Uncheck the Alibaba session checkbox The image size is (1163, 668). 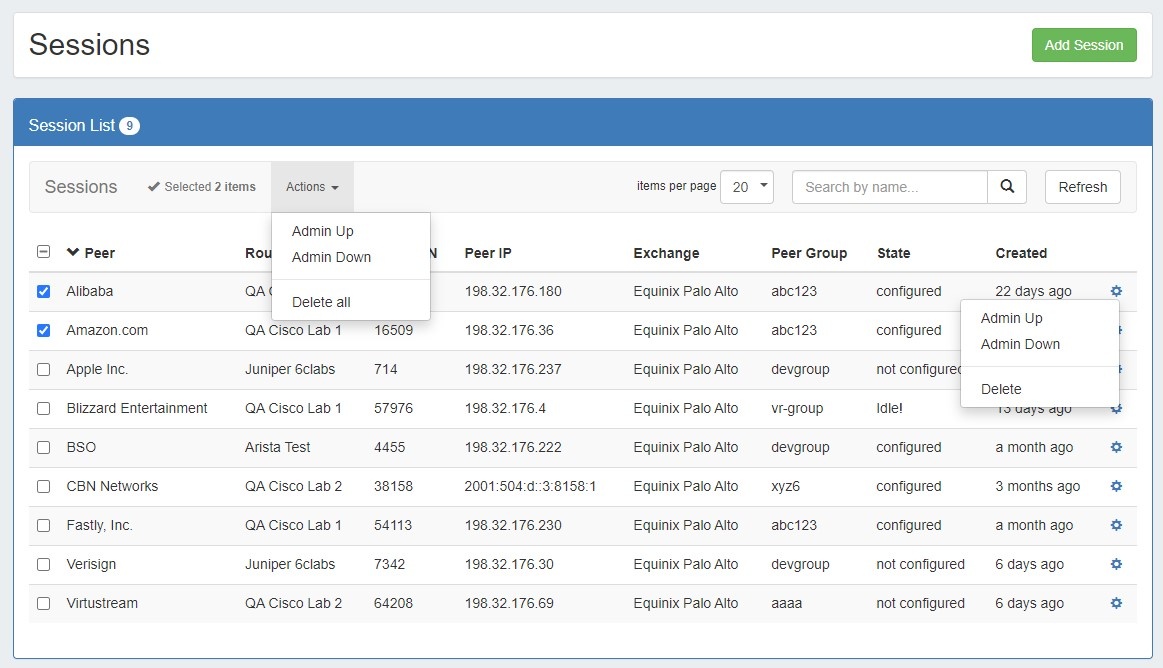[43, 292]
